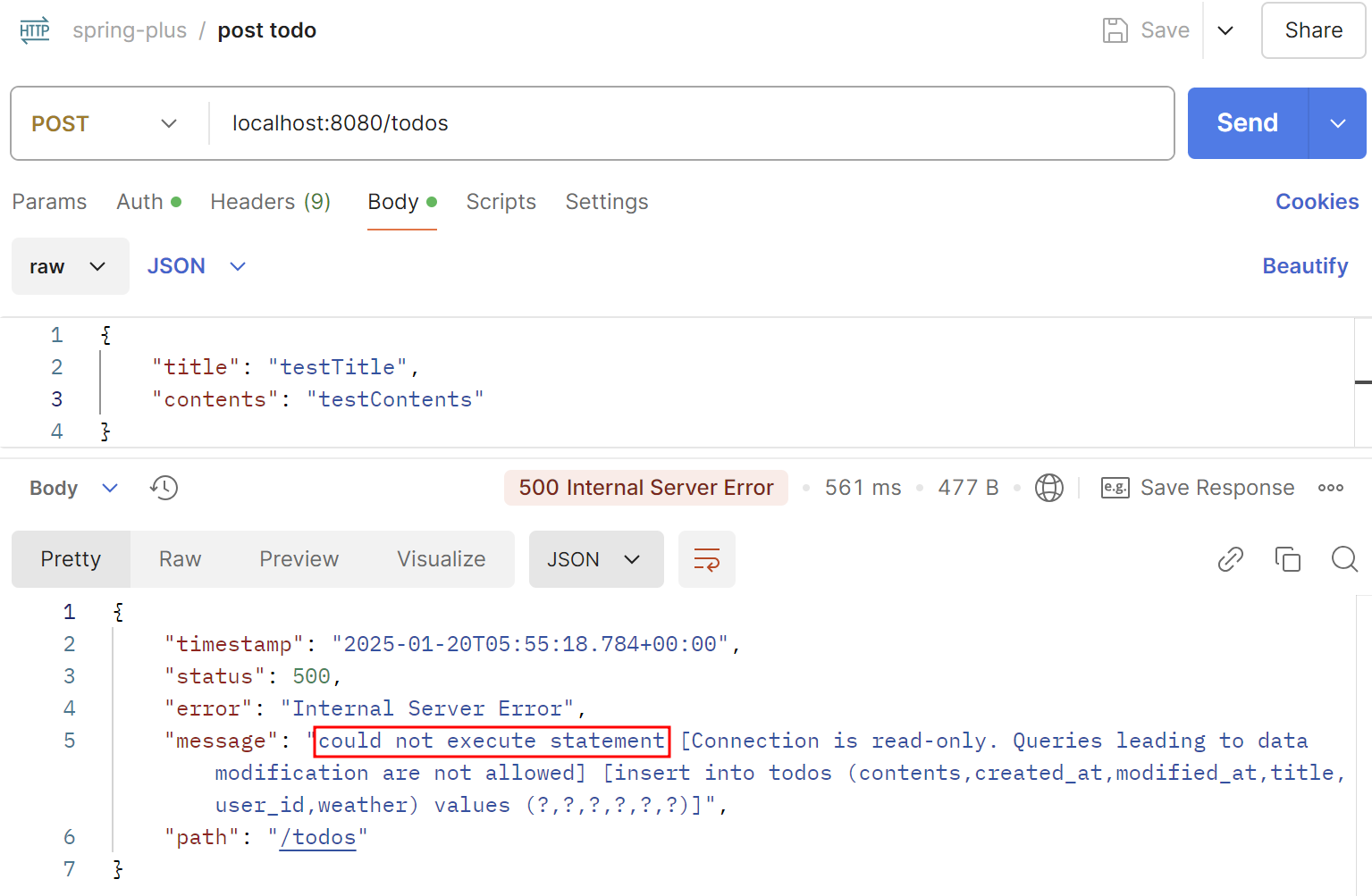This screenshot has width=1372, height=896.
Task: Open the response more options ellipsis
Action: [1331, 488]
